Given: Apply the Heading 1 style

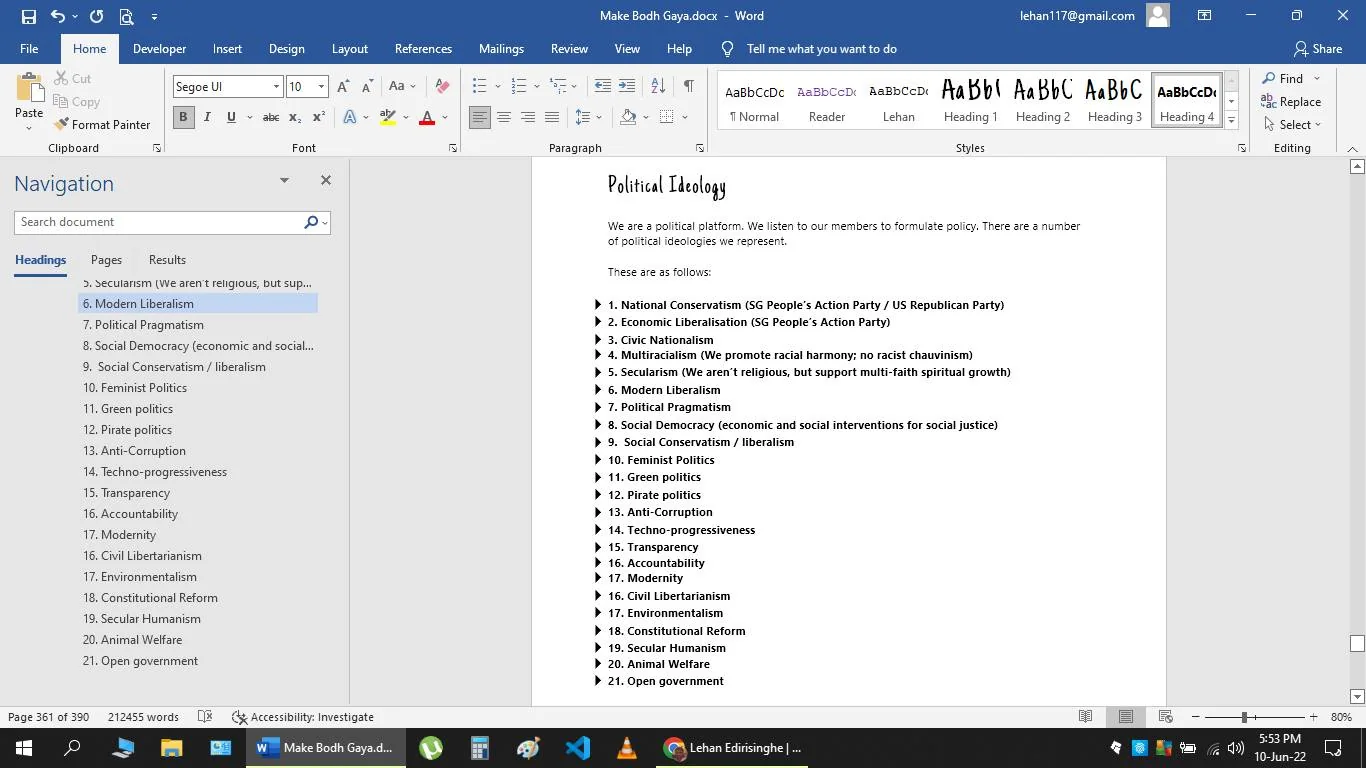Looking at the screenshot, I should pos(971,100).
